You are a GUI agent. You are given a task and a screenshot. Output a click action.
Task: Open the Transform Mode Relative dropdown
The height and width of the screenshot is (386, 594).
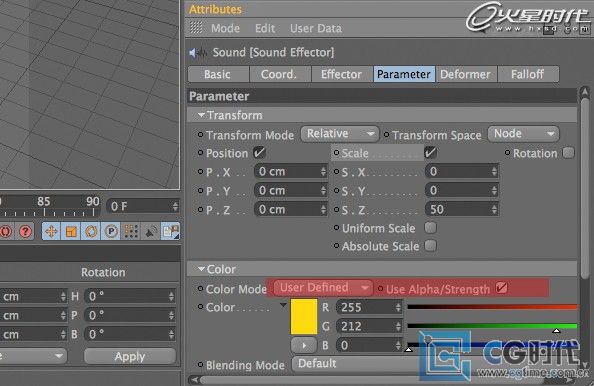pos(340,134)
